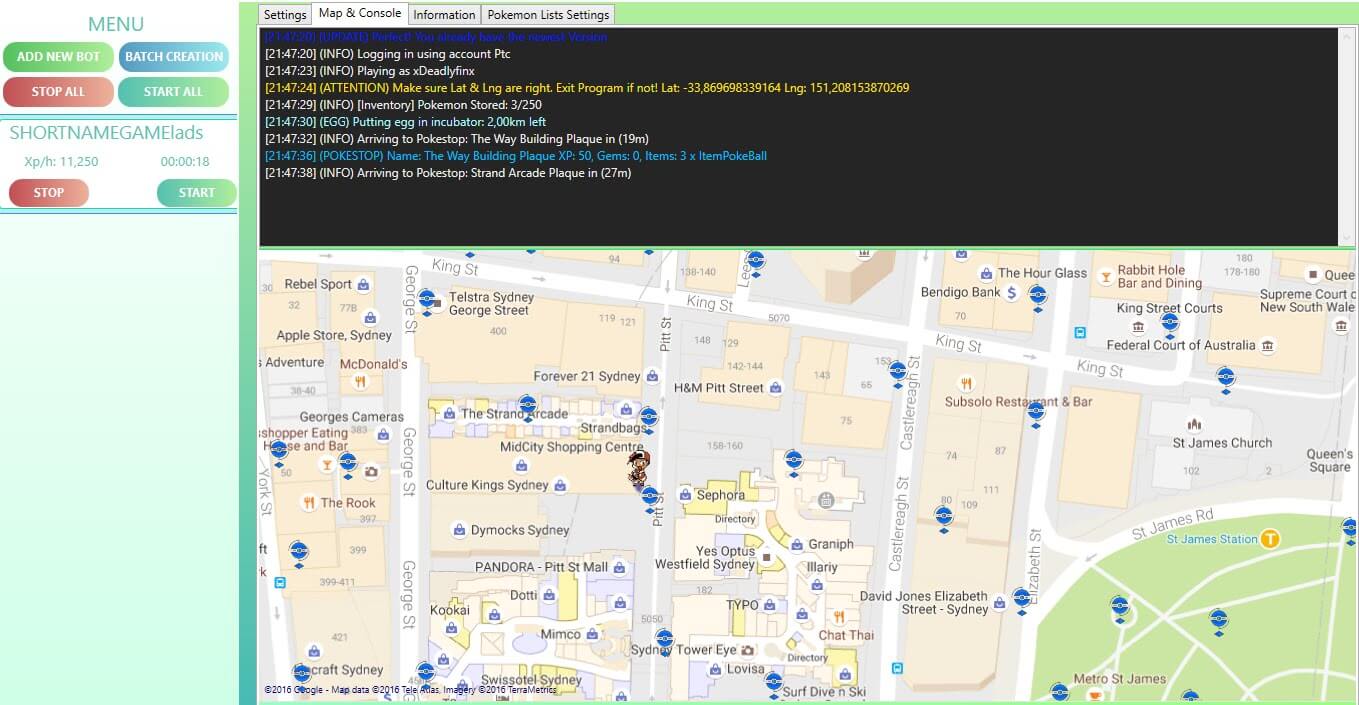This screenshot has height=705, width=1359.
Task: Click the PANDORA Pitt St Mall shopping icon
Action: tap(620, 568)
